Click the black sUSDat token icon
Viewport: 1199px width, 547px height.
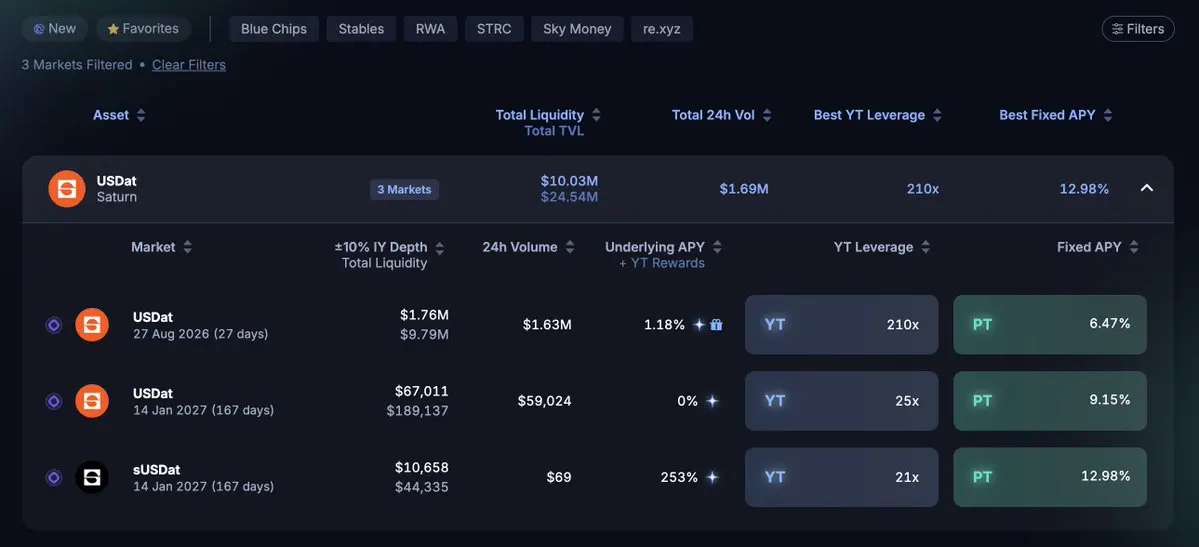pos(92,477)
